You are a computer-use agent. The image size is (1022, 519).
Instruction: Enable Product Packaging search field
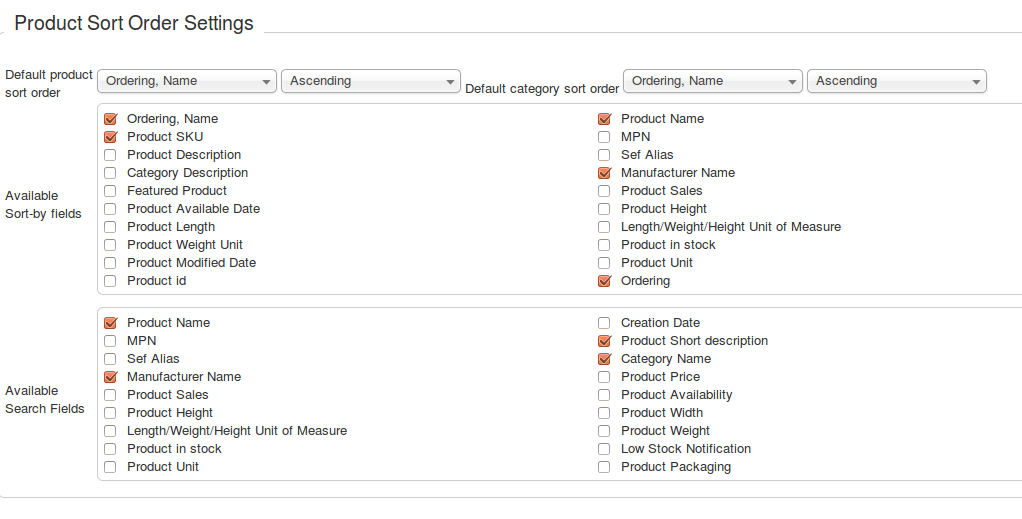[x=604, y=467]
